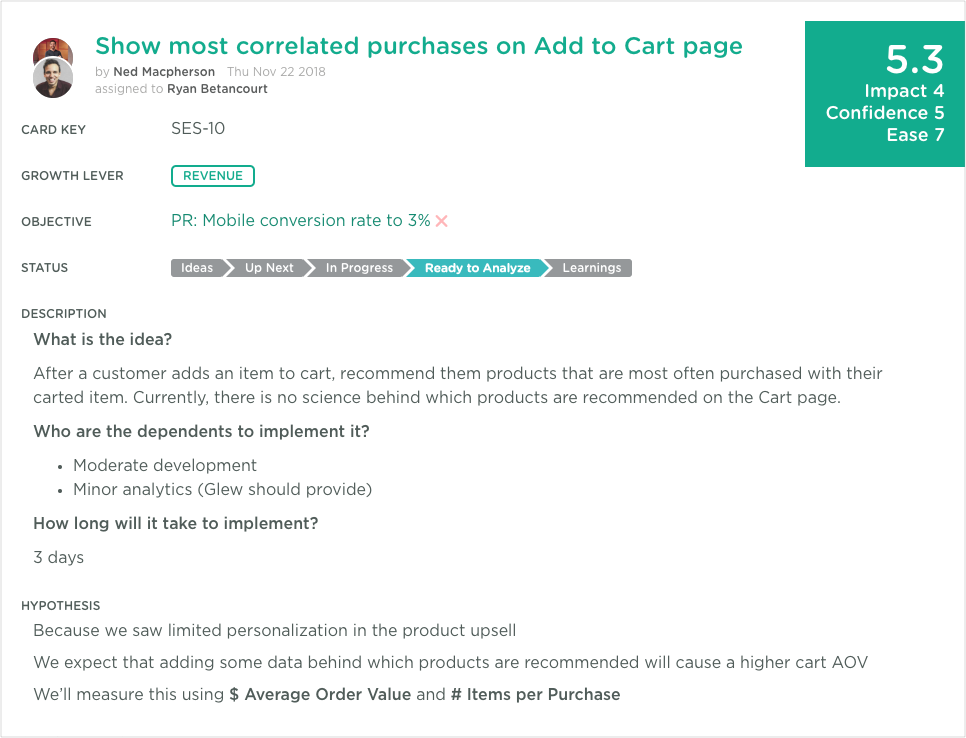Select the Ready to Analyze status
This screenshot has width=966, height=738.
coord(477,268)
